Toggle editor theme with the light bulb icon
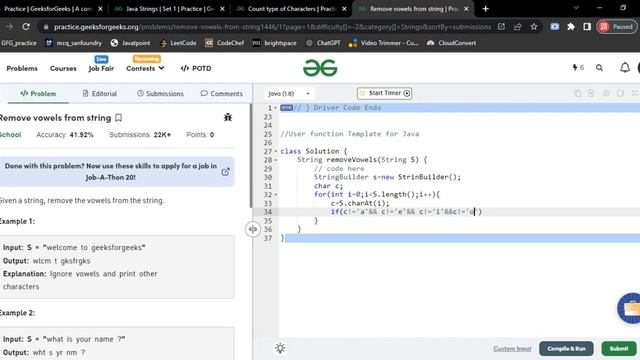The width and height of the screenshot is (640, 360). point(280,348)
